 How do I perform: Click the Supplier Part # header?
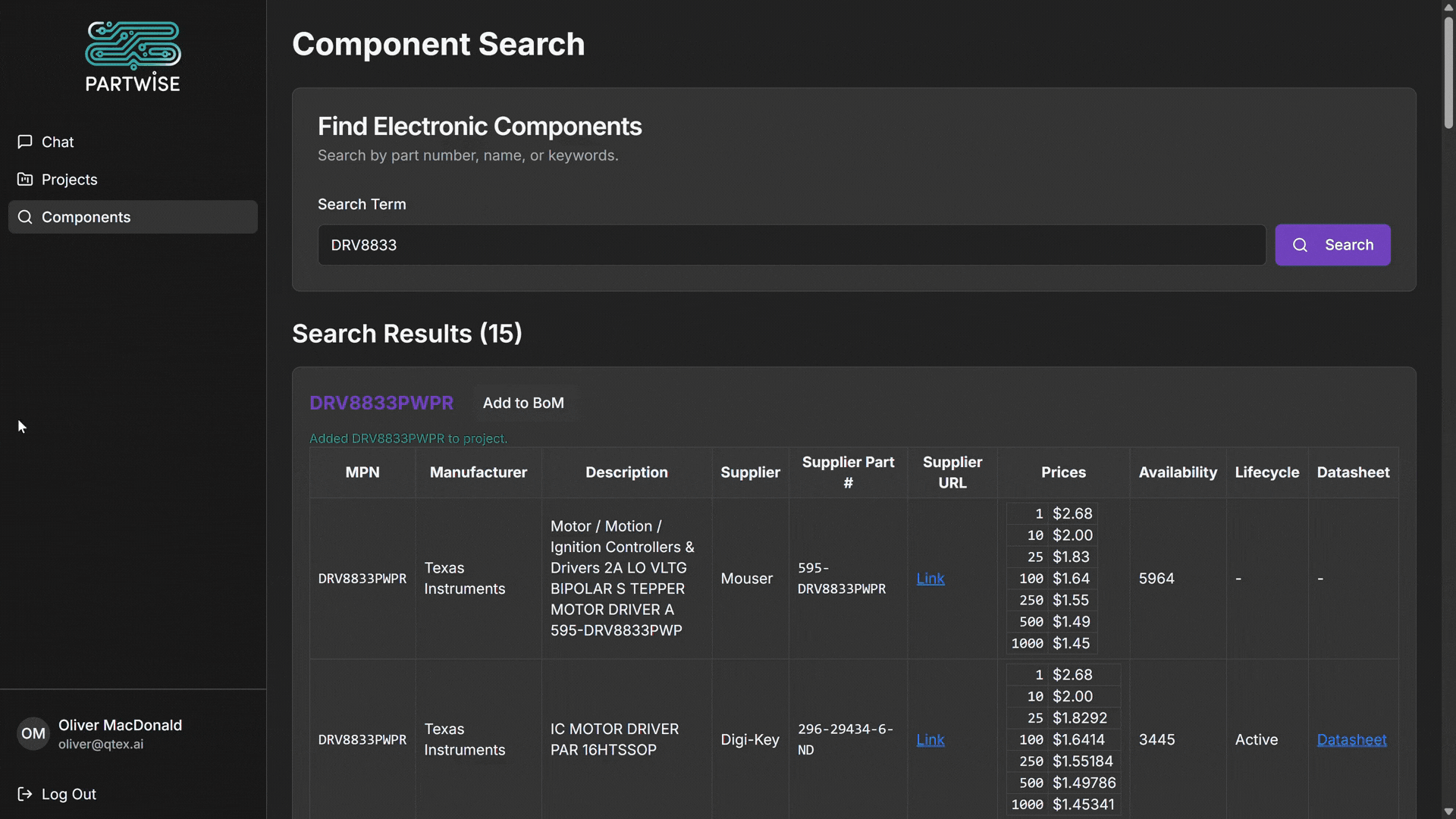(848, 472)
